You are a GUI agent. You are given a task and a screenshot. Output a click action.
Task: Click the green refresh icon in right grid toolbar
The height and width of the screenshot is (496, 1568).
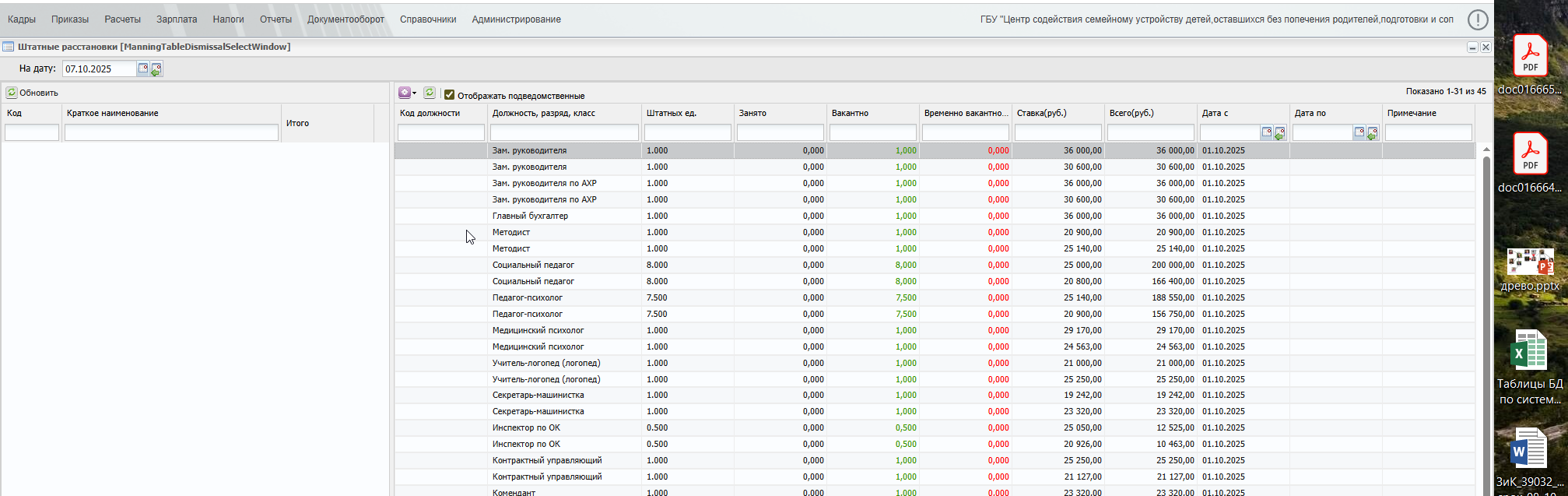pyautogui.click(x=429, y=93)
